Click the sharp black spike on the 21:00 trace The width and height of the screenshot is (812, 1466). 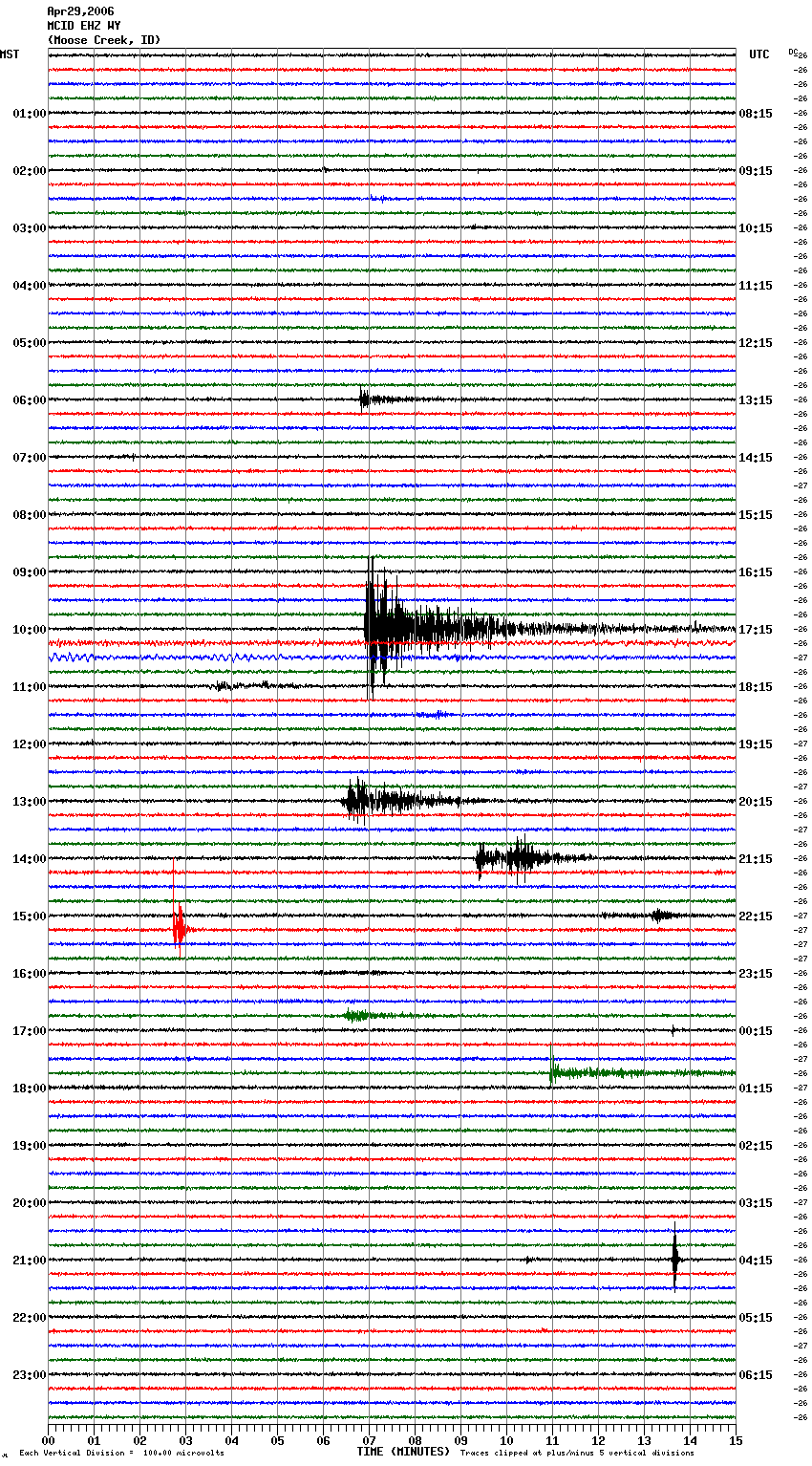tap(675, 1259)
